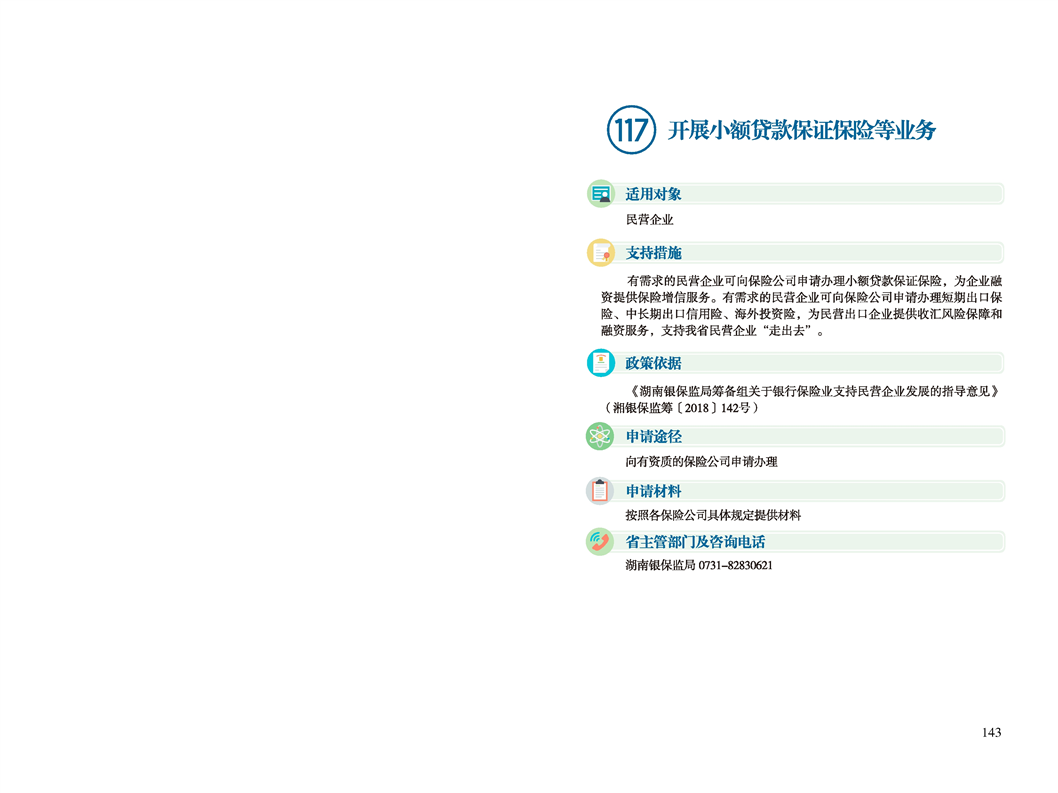
Task: Click the 申请途径 heading
Action: tap(653, 437)
